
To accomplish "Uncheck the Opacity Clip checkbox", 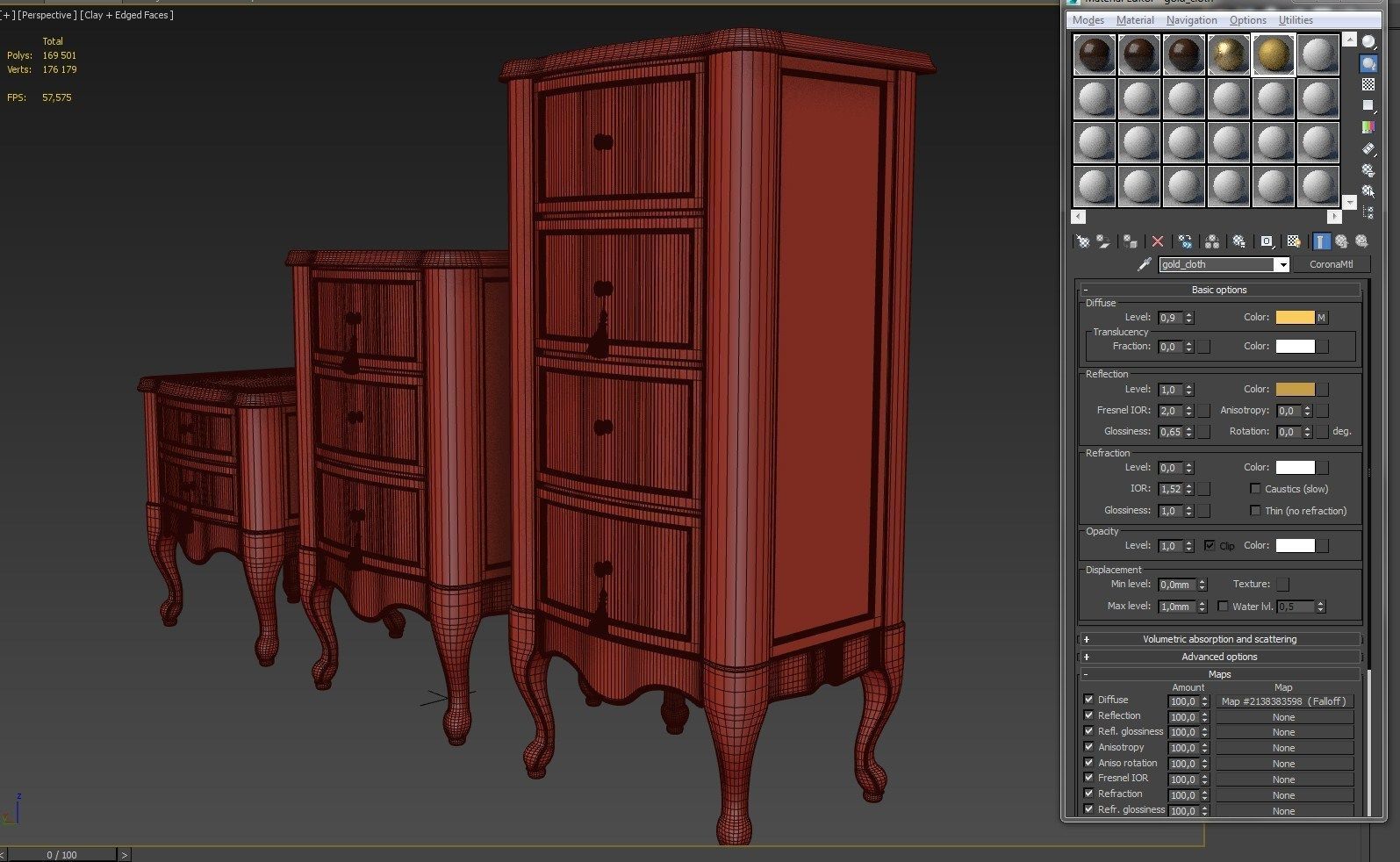I will tap(1210, 545).
